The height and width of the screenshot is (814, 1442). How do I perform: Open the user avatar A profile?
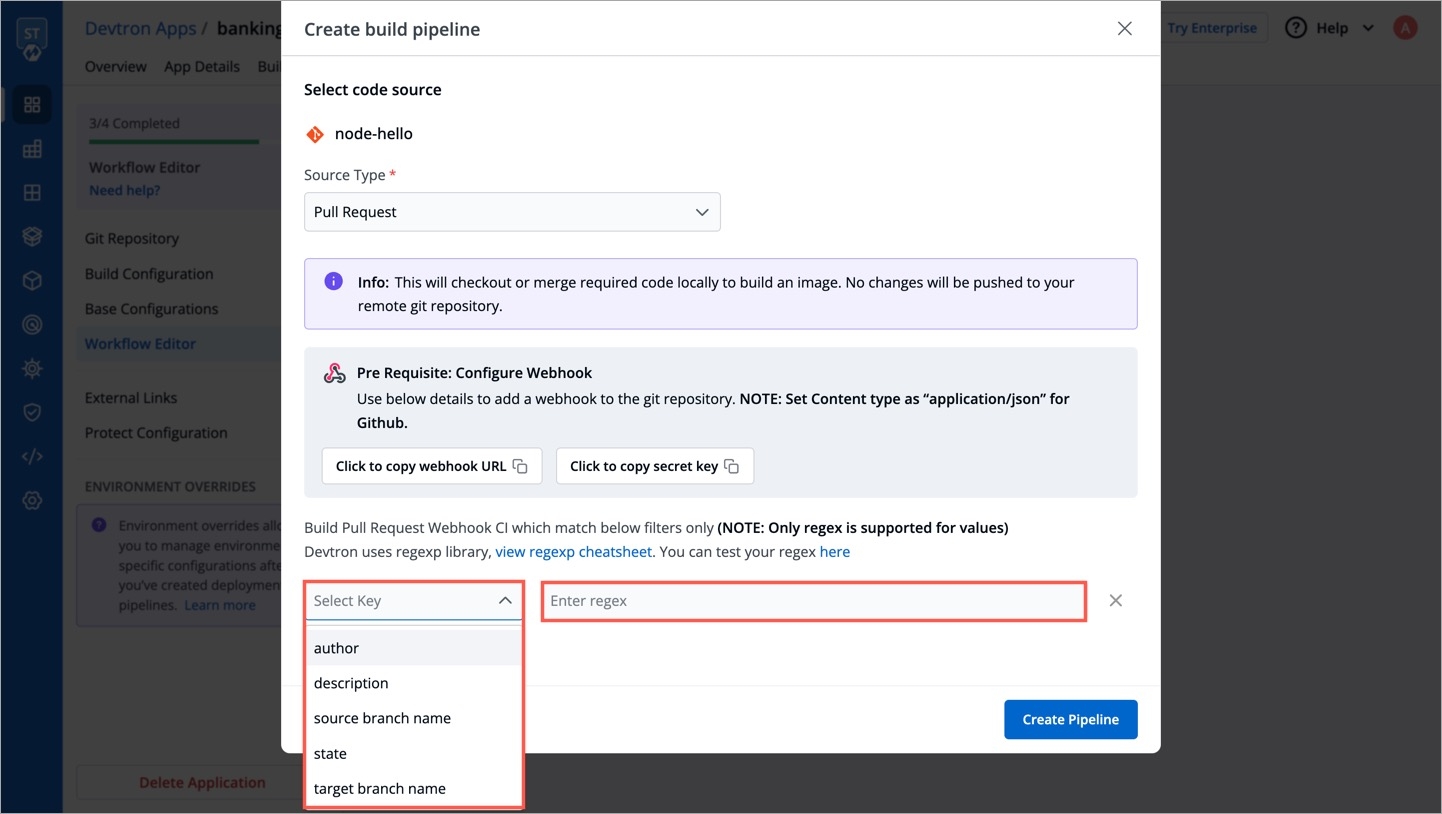[1405, 28]
